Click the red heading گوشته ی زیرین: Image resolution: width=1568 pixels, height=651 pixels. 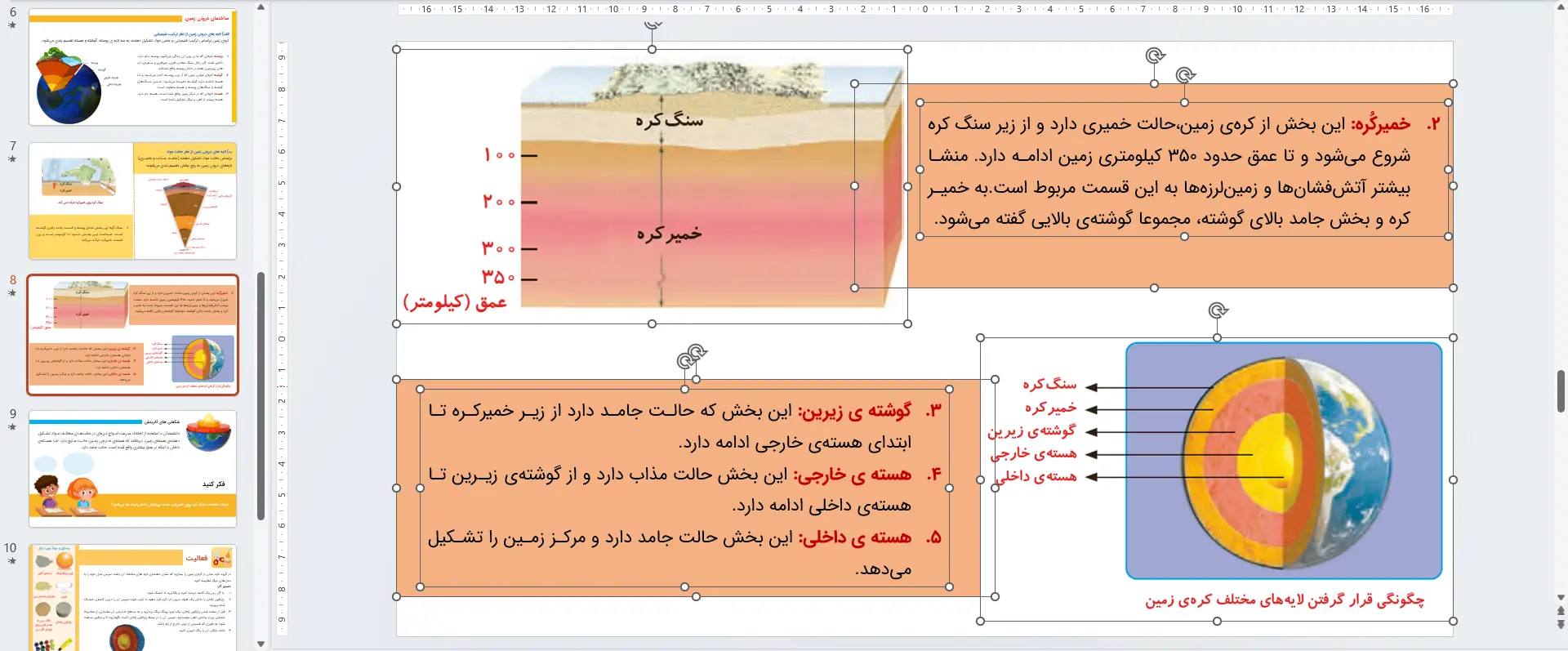pyautogui.click(x=853, y=411)
